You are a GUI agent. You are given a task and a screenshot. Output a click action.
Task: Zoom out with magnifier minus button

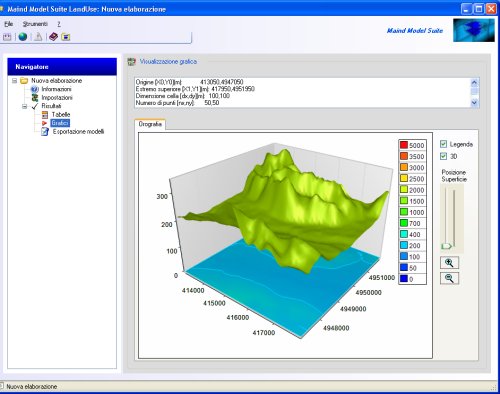[449, 278]
